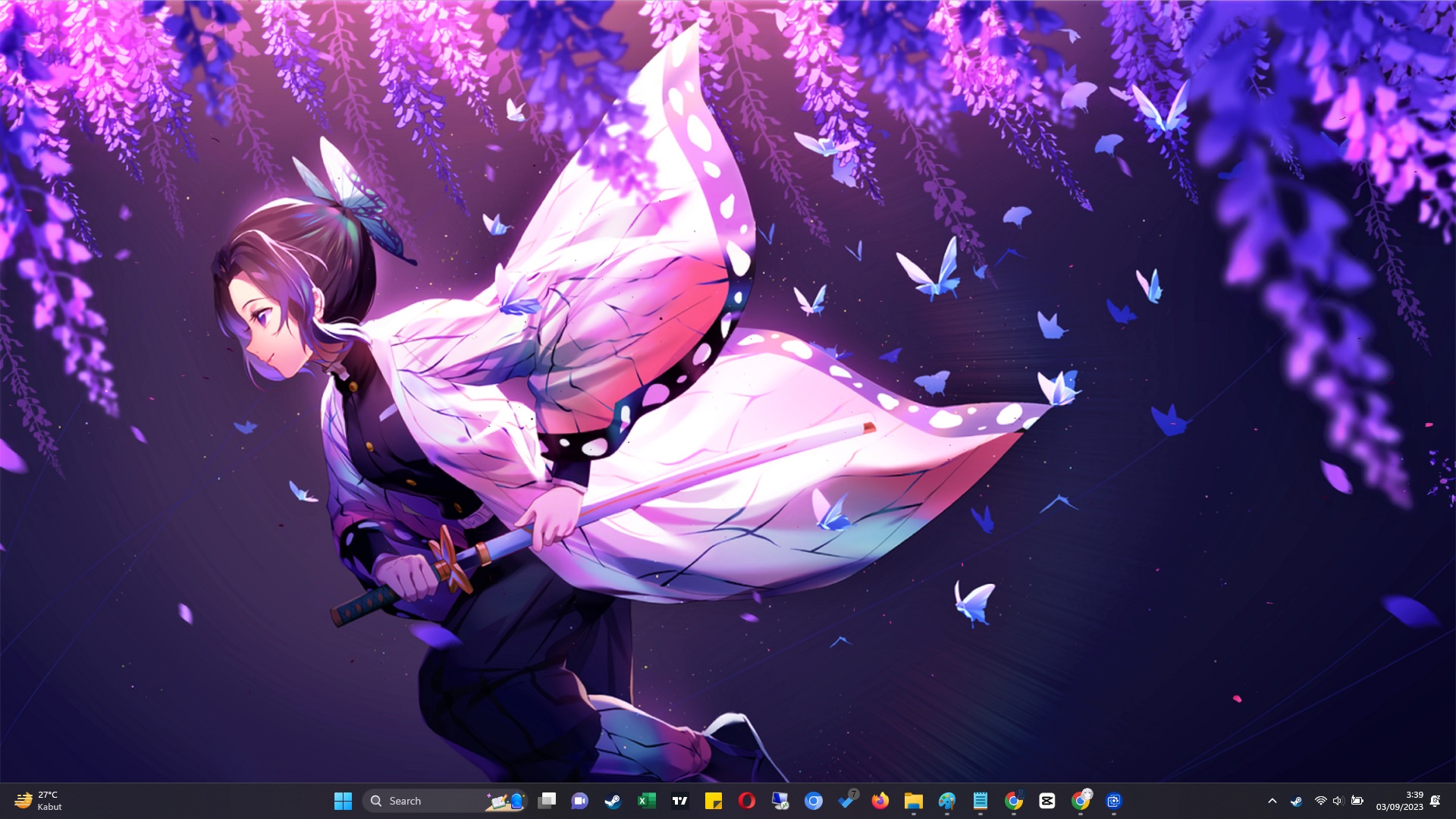
Task: Open the Microsoft To Do checkmark icon
Action: click(846, 801)
